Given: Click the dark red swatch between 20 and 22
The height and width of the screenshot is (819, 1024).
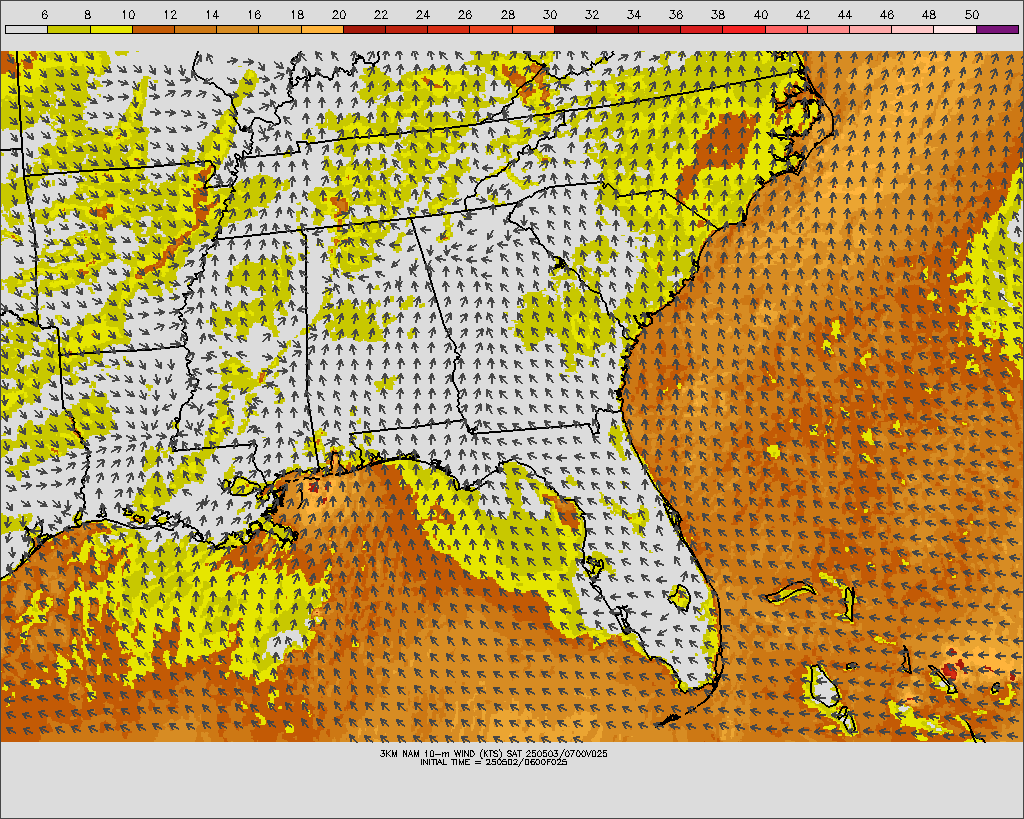Looking at the screenshot, I should pyautogui.click(x=364, y=29).
